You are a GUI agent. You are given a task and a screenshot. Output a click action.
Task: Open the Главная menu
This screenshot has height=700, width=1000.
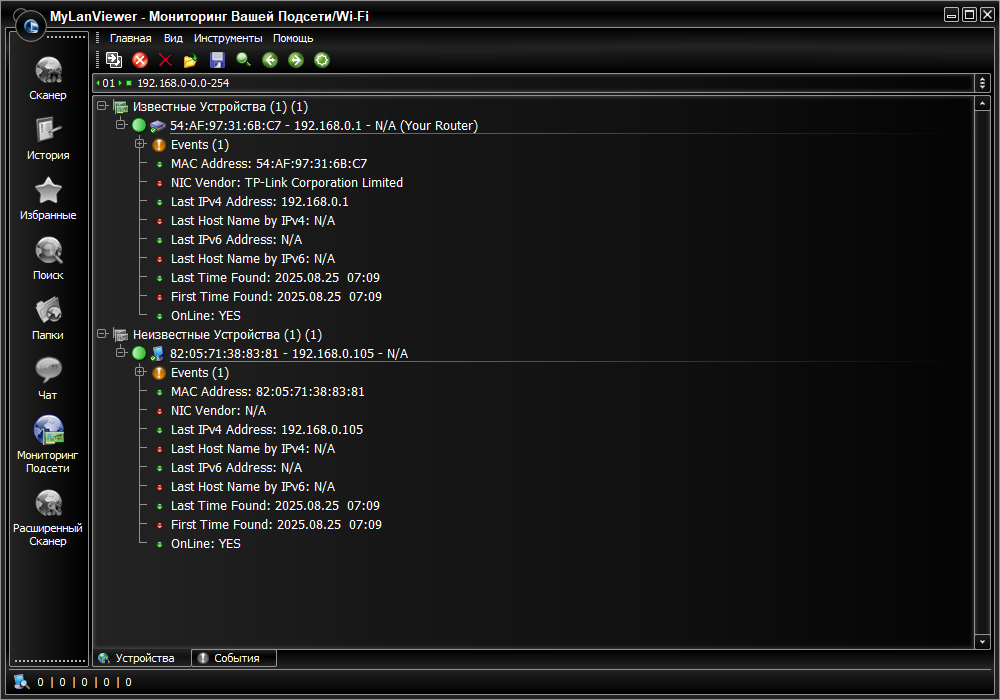(x=130, y=38)
